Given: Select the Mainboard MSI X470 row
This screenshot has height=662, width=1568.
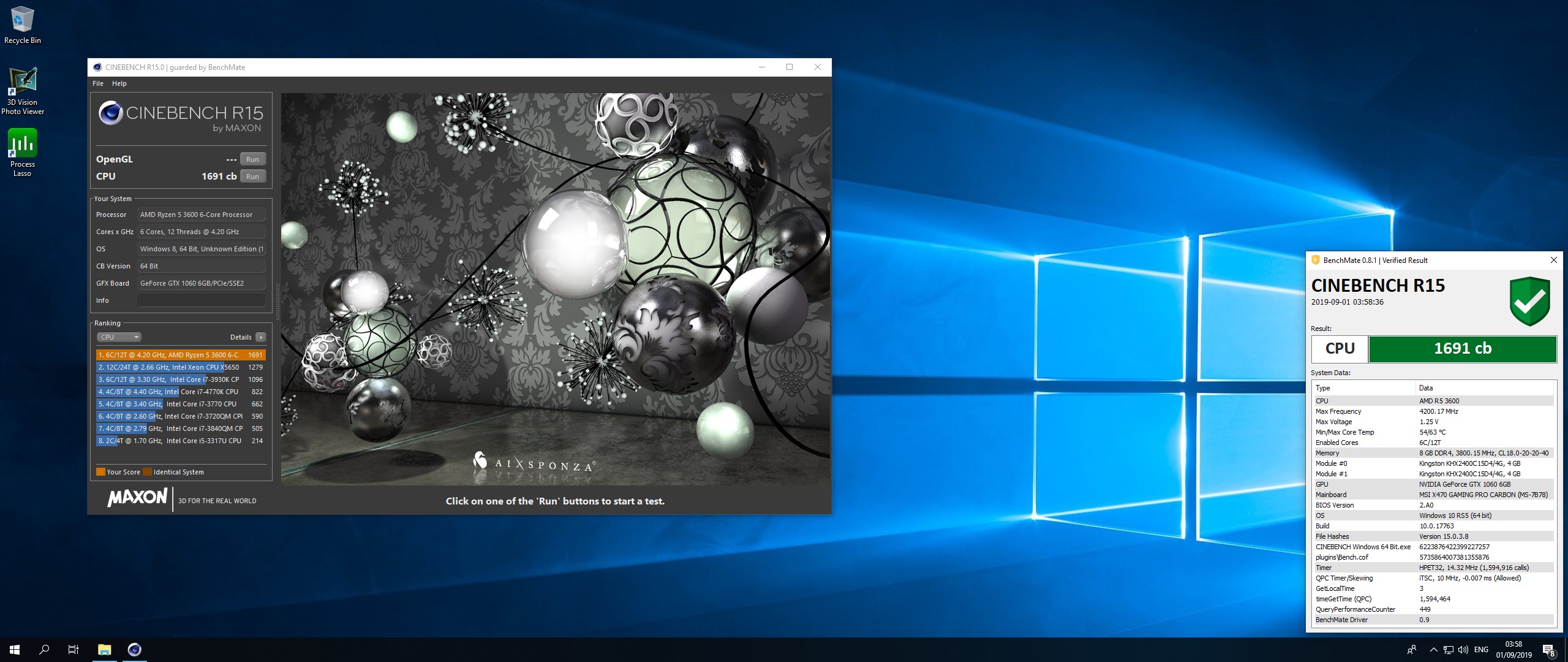Looking at the screenshot, I should coord(1433,495).
